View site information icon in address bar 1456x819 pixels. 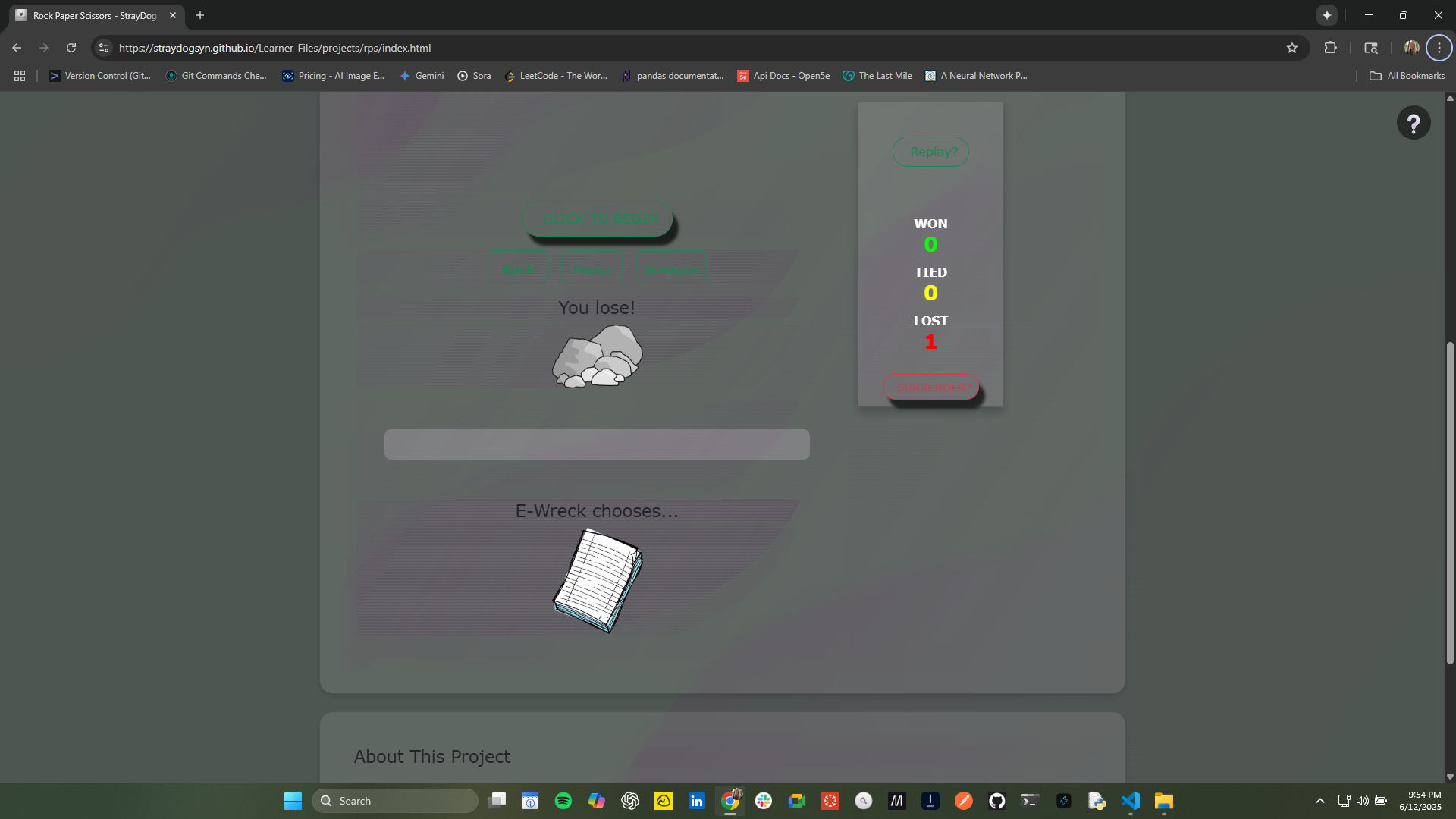[104, 48]
